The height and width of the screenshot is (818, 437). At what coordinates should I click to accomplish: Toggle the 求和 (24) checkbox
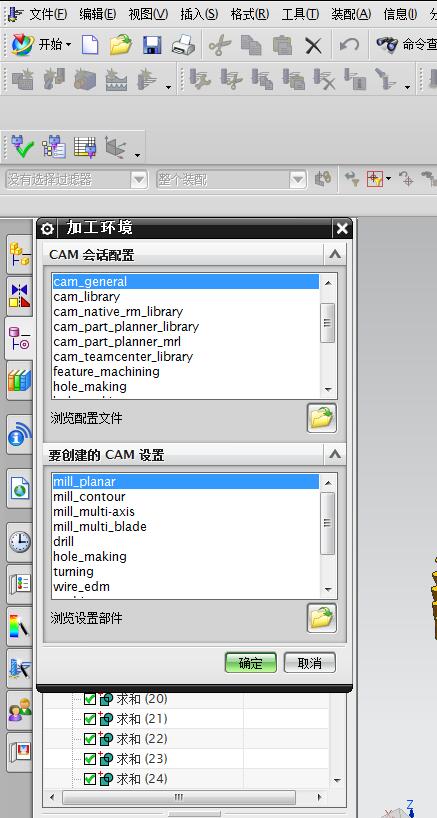point(90,779)
